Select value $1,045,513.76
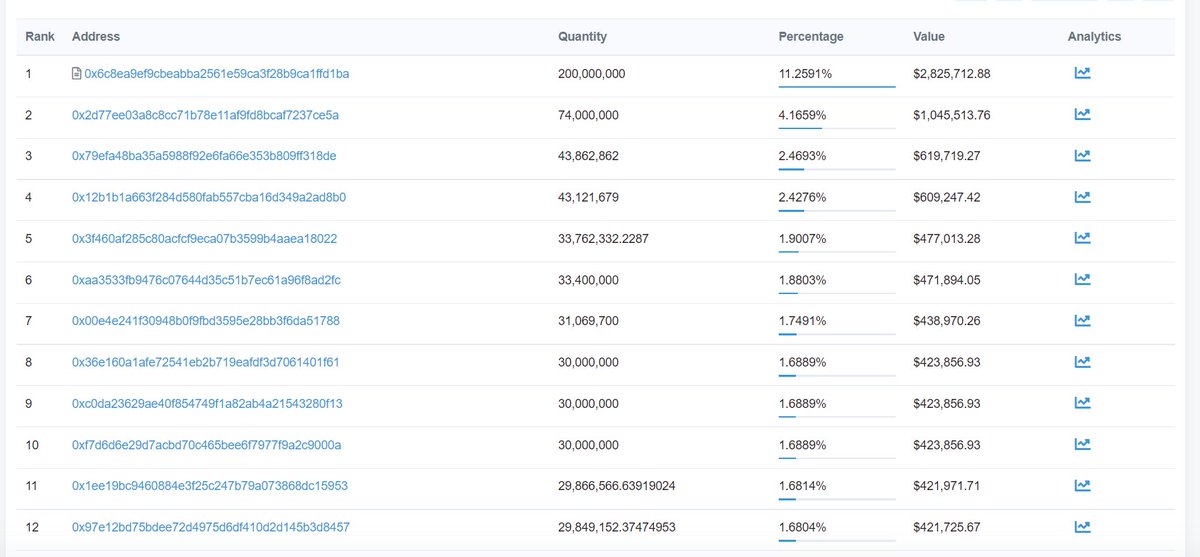The height and width of the screenshot is (557, 1200). pos(952,115)
